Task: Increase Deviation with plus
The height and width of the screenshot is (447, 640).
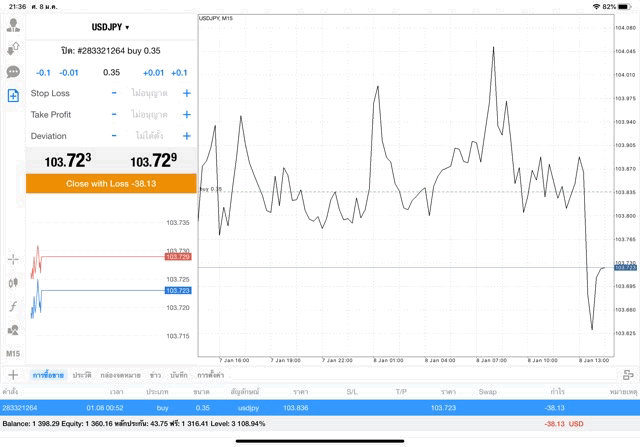Action: click(x=187, y=136)
